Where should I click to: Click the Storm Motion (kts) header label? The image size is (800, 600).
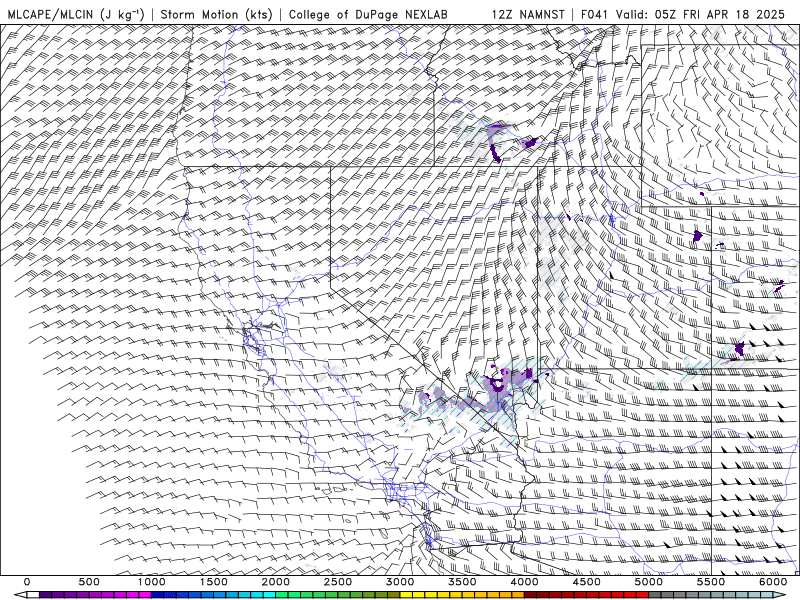click(x=217, y=14)
